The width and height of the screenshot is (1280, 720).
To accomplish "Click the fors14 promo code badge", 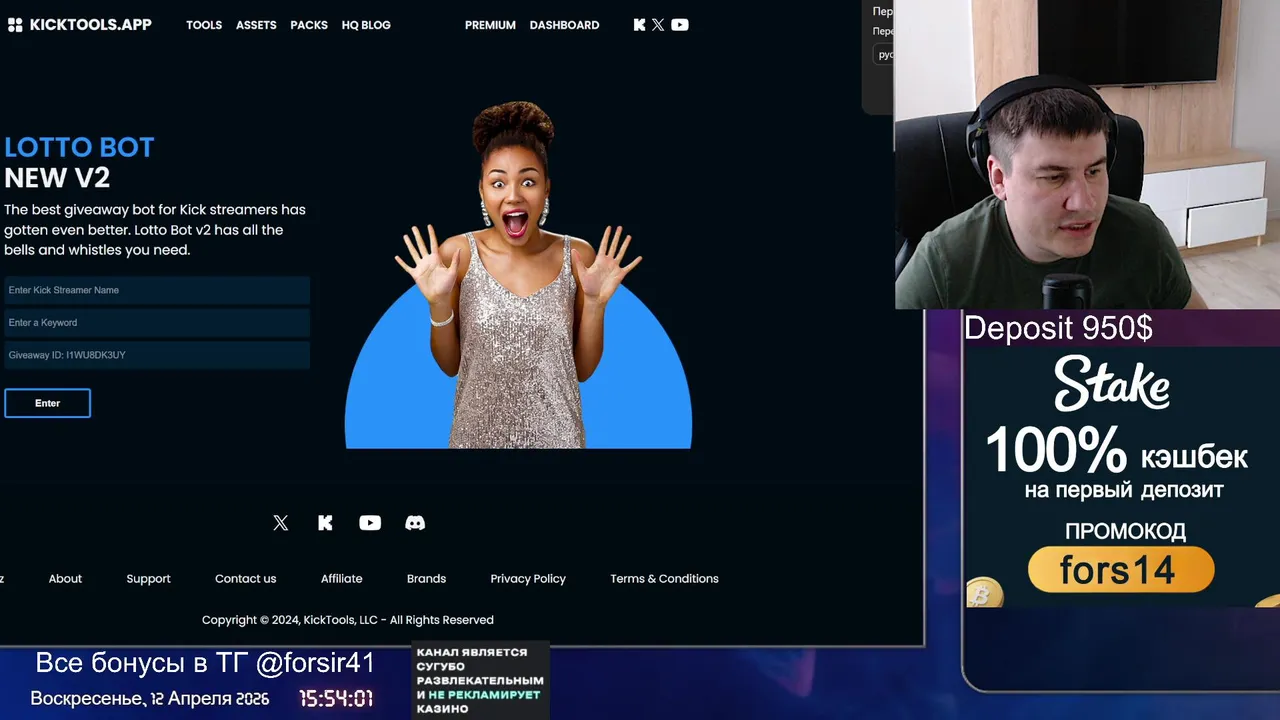I will pyautogui.click(x=1121, y=570).
